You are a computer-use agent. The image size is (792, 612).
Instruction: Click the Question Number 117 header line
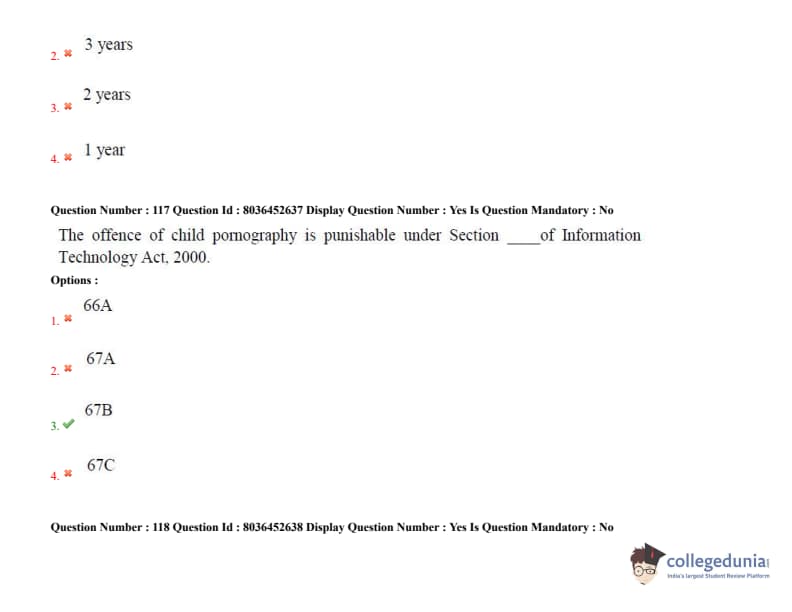tap(332, 210)
